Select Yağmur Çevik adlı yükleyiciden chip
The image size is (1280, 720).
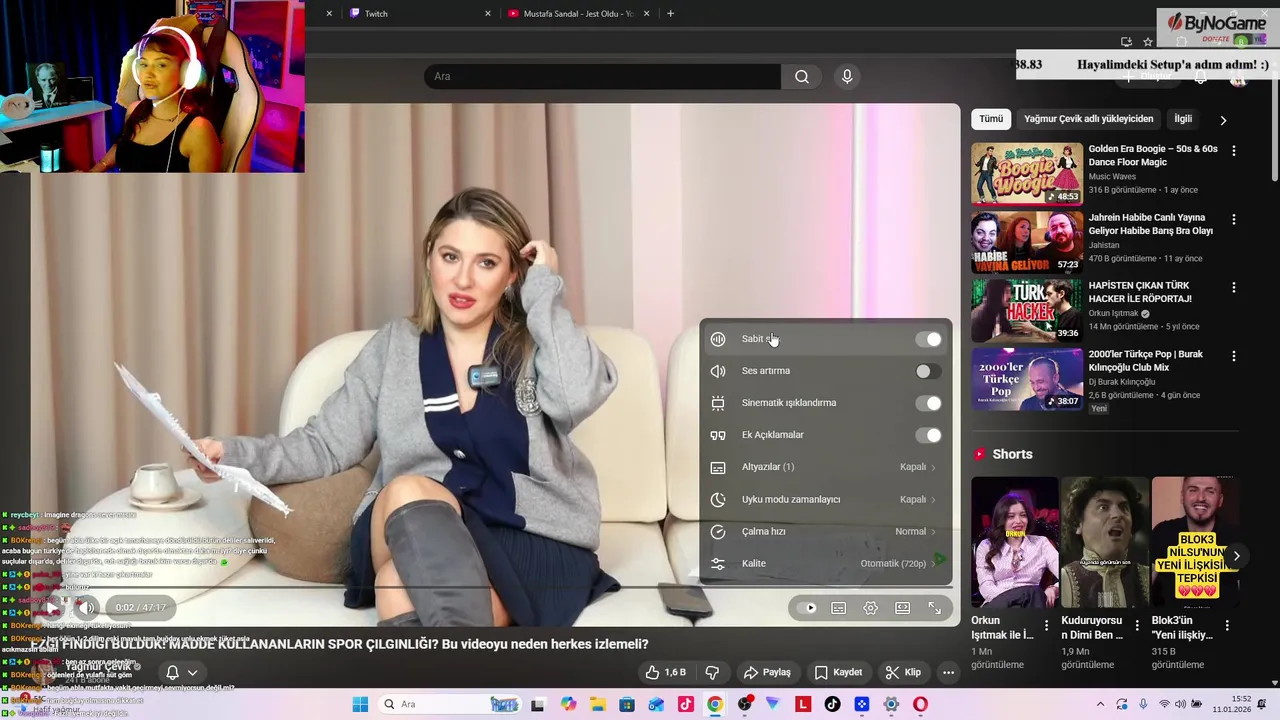click(1089, 119)
